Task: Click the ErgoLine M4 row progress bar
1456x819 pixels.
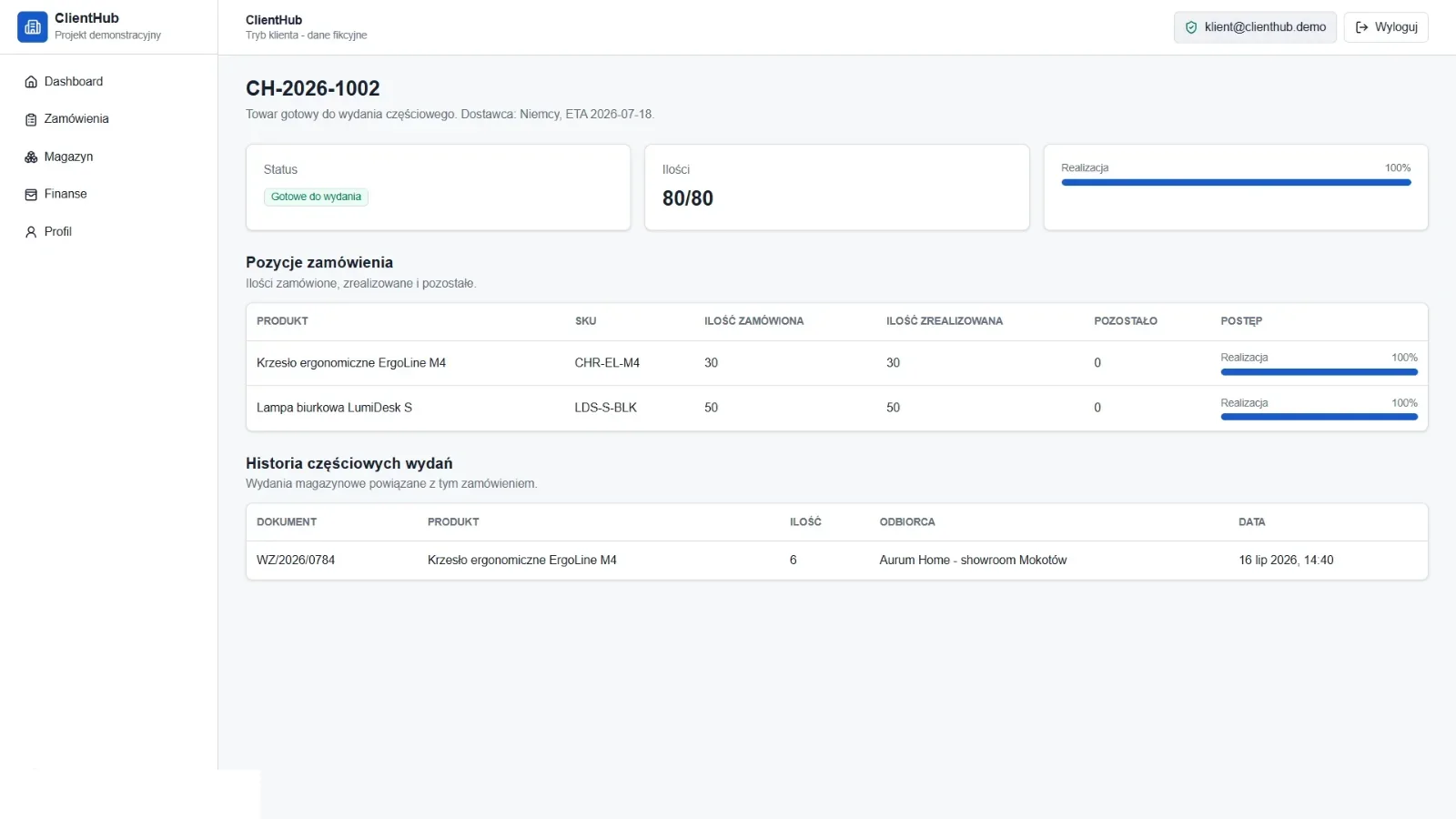Action: click(x=1319, y=372)
